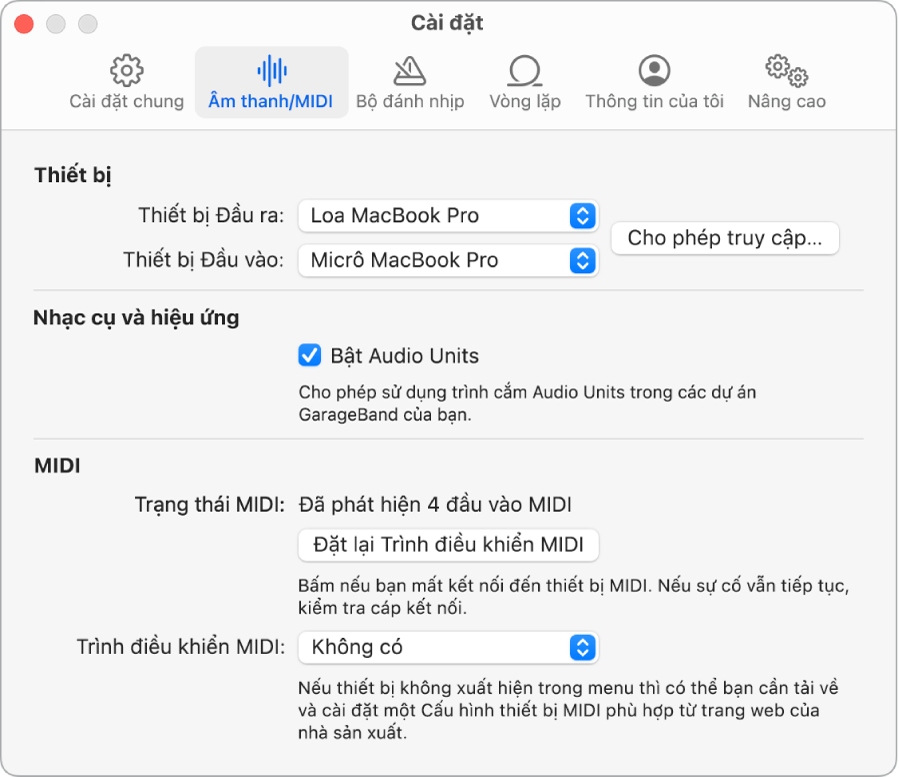Viewport: 899px width, 777px height.
Task: Switch to the Bộ đánh nhịp tab
Action: (409, 82)
